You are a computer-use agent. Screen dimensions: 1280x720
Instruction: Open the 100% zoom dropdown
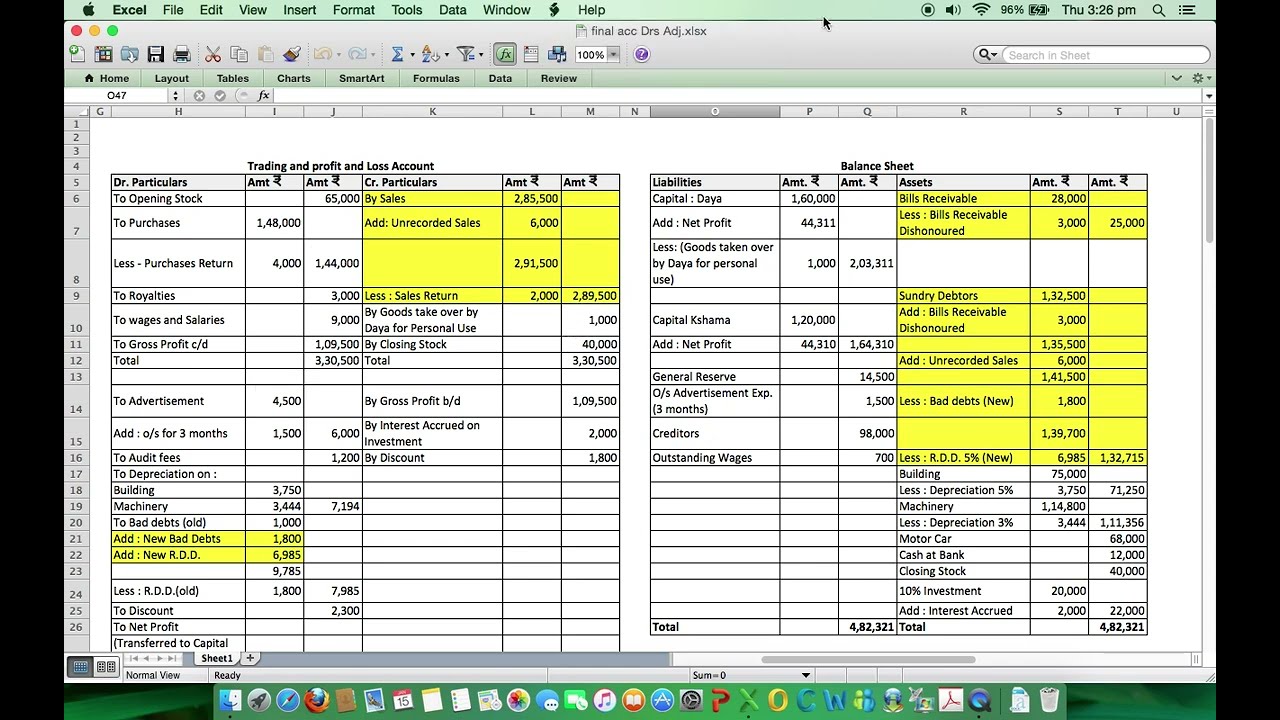tap(613, 55)
